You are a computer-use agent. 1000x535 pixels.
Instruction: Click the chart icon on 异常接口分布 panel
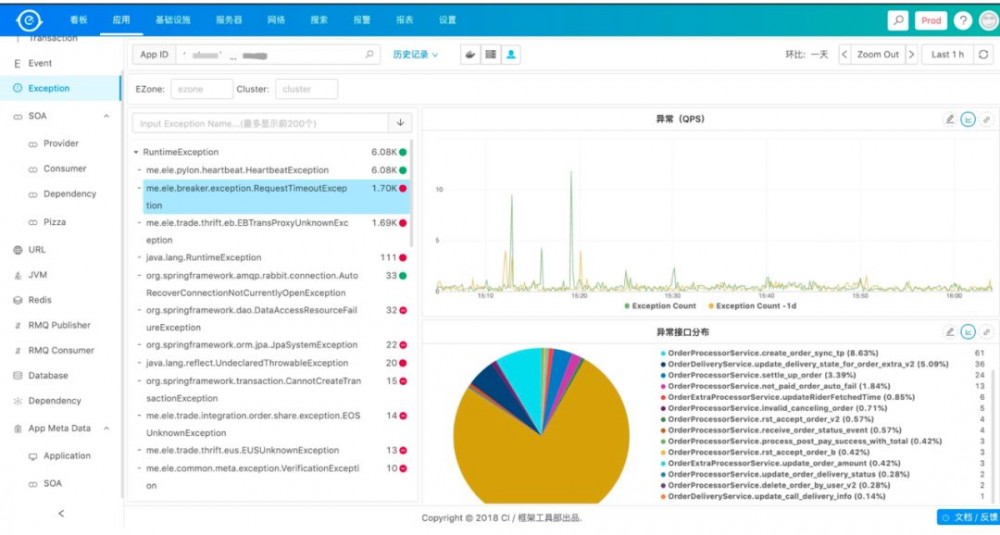pos(968,332)
